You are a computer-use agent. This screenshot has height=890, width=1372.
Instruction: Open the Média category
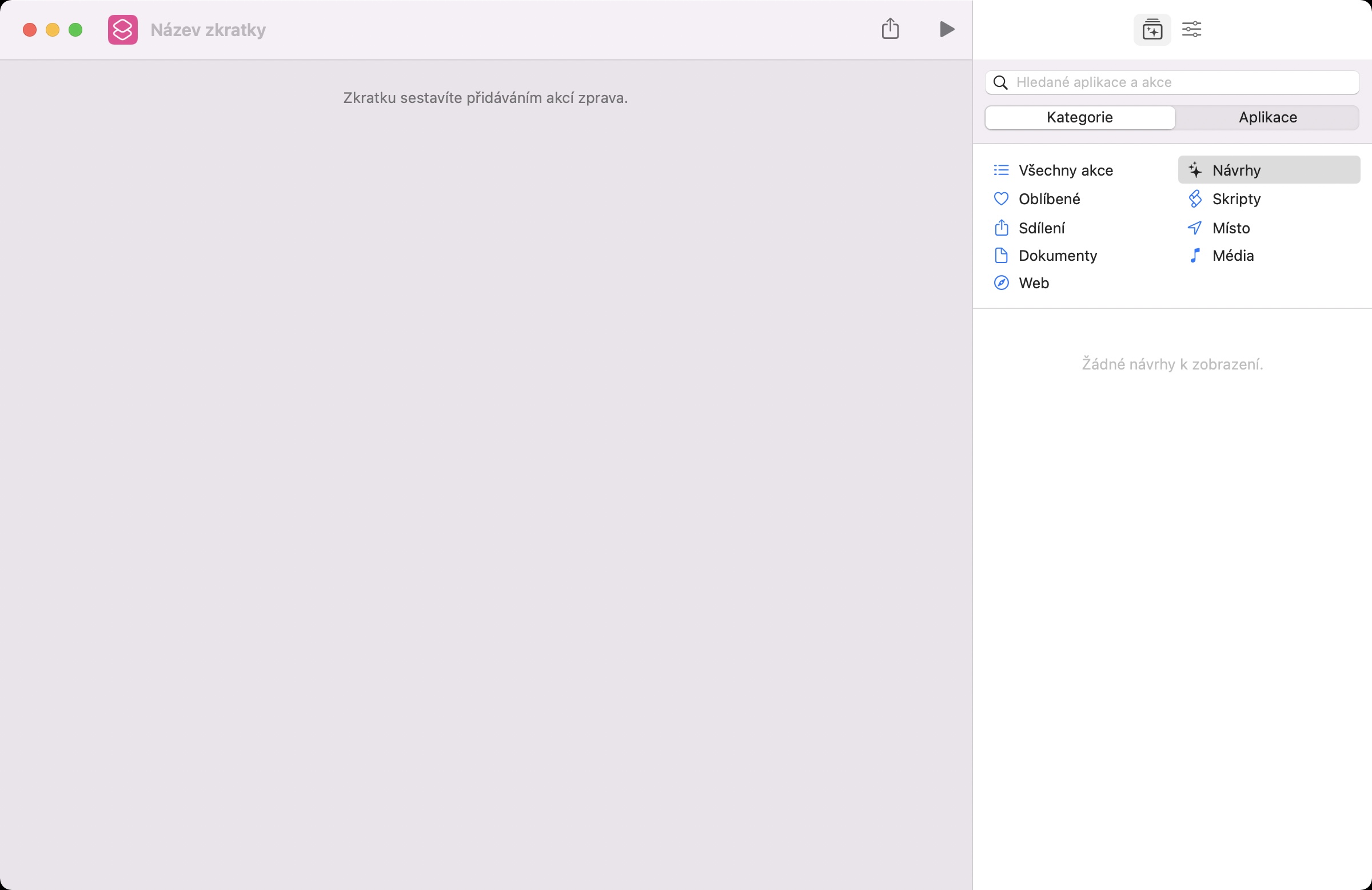pos(1232,256)
